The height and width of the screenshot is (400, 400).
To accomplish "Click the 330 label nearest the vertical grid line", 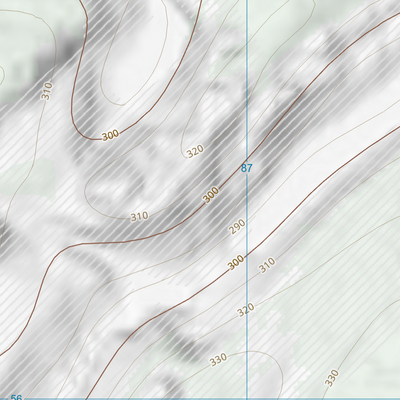I will (x=219, y=360).
